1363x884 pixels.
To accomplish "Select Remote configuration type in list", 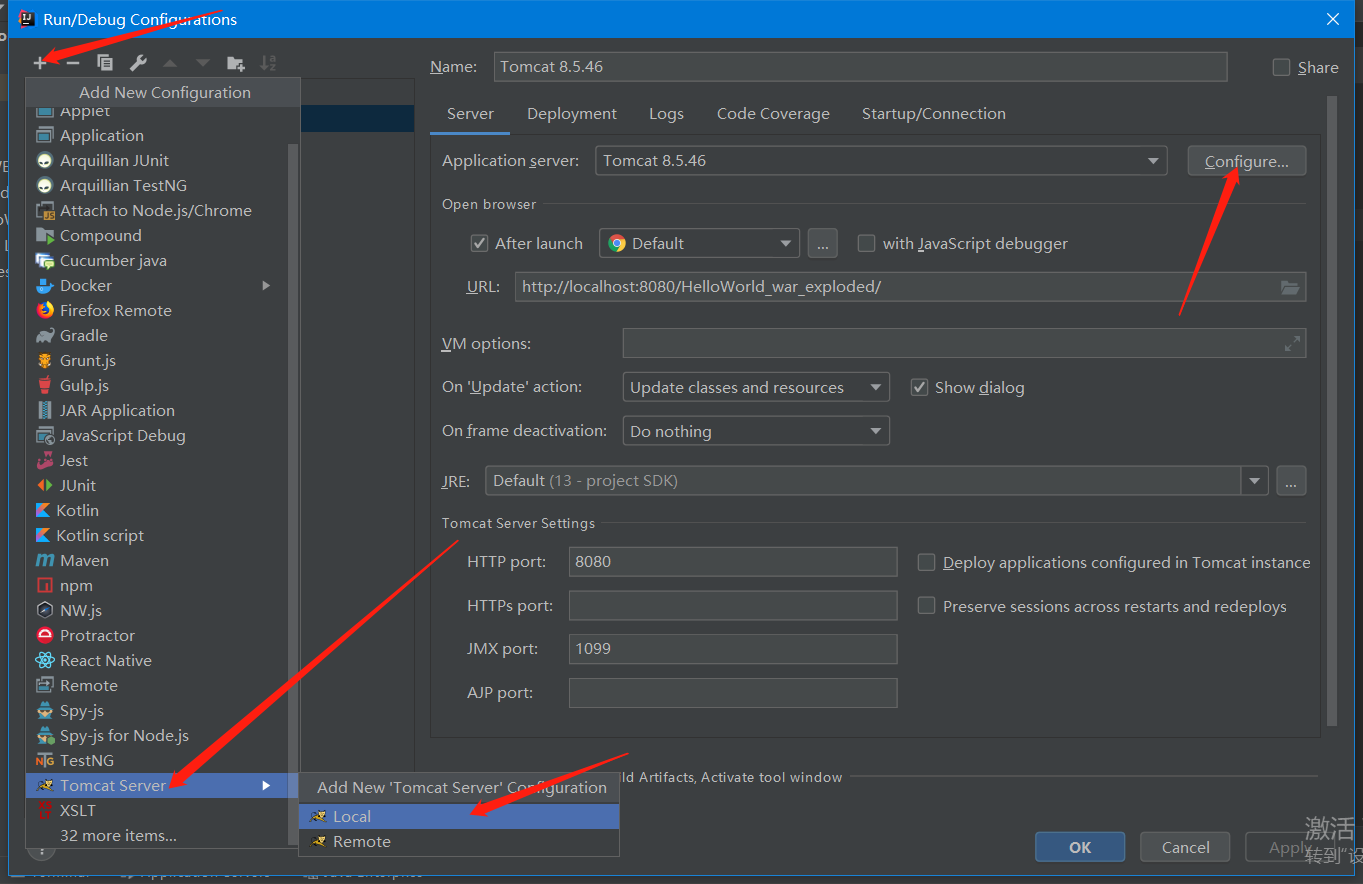I will coord(157,685).
